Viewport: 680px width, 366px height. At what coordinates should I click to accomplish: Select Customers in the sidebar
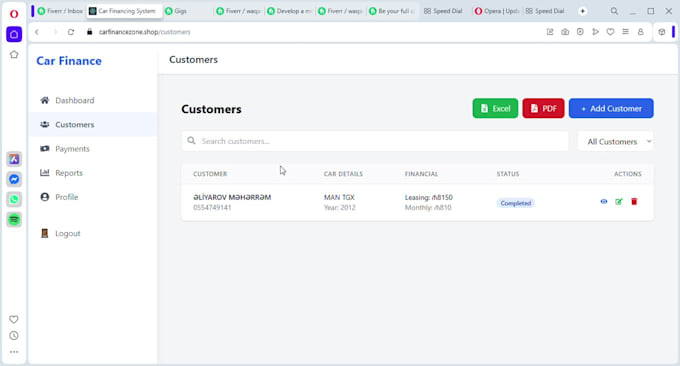coord(93,124)
